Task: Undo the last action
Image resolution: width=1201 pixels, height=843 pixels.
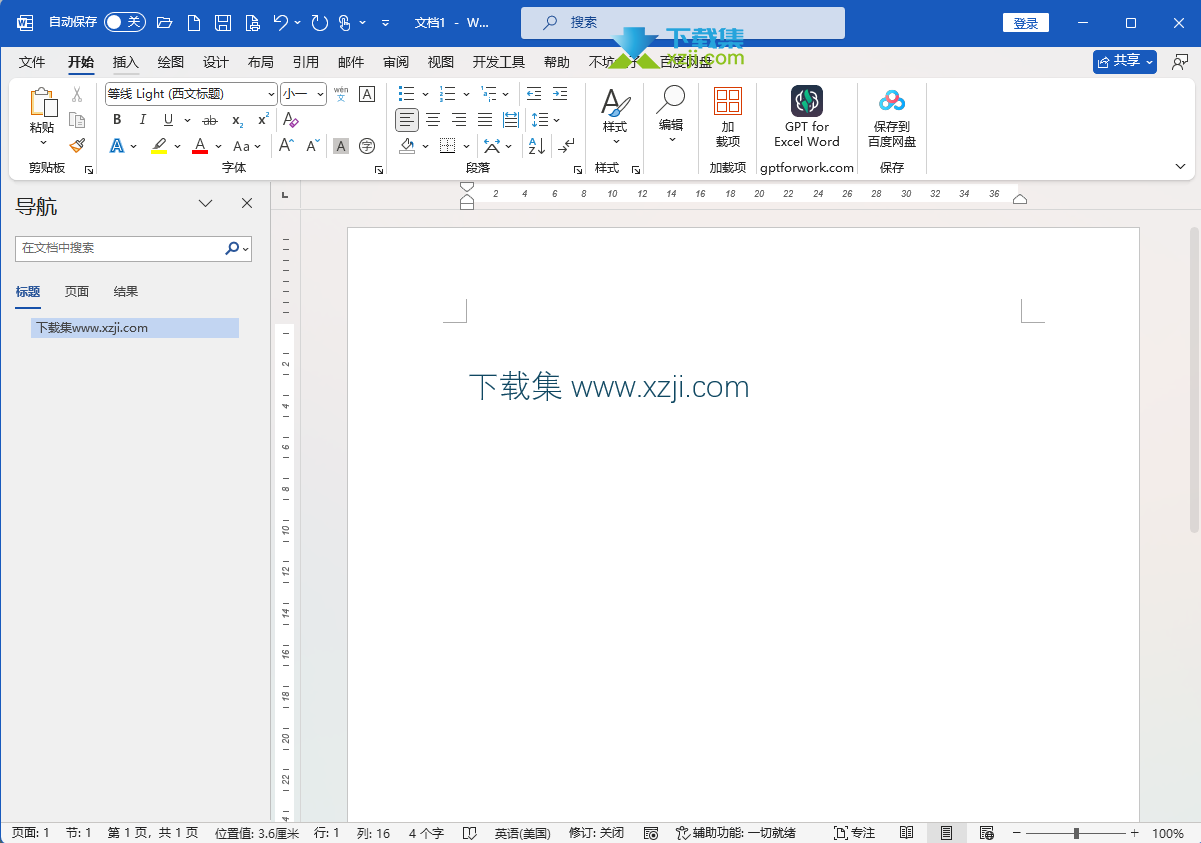Action: tap(281, 22)
